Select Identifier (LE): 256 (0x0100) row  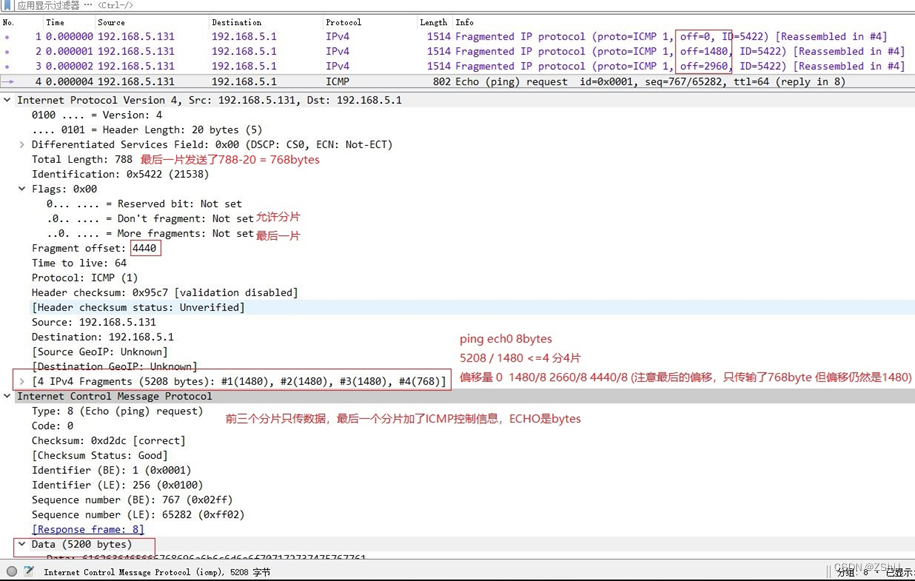pyautogui.click(x=117, y=485)
